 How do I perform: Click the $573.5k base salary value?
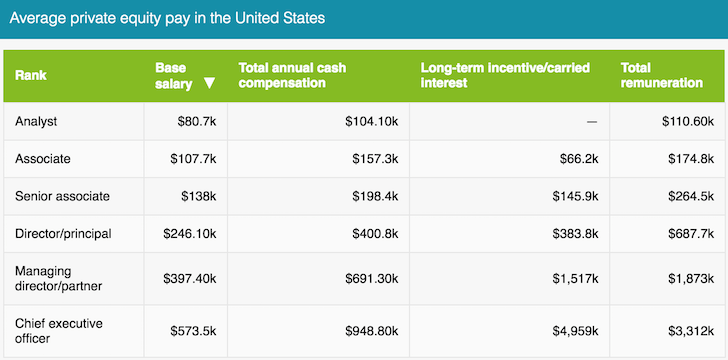coord(193,331)
